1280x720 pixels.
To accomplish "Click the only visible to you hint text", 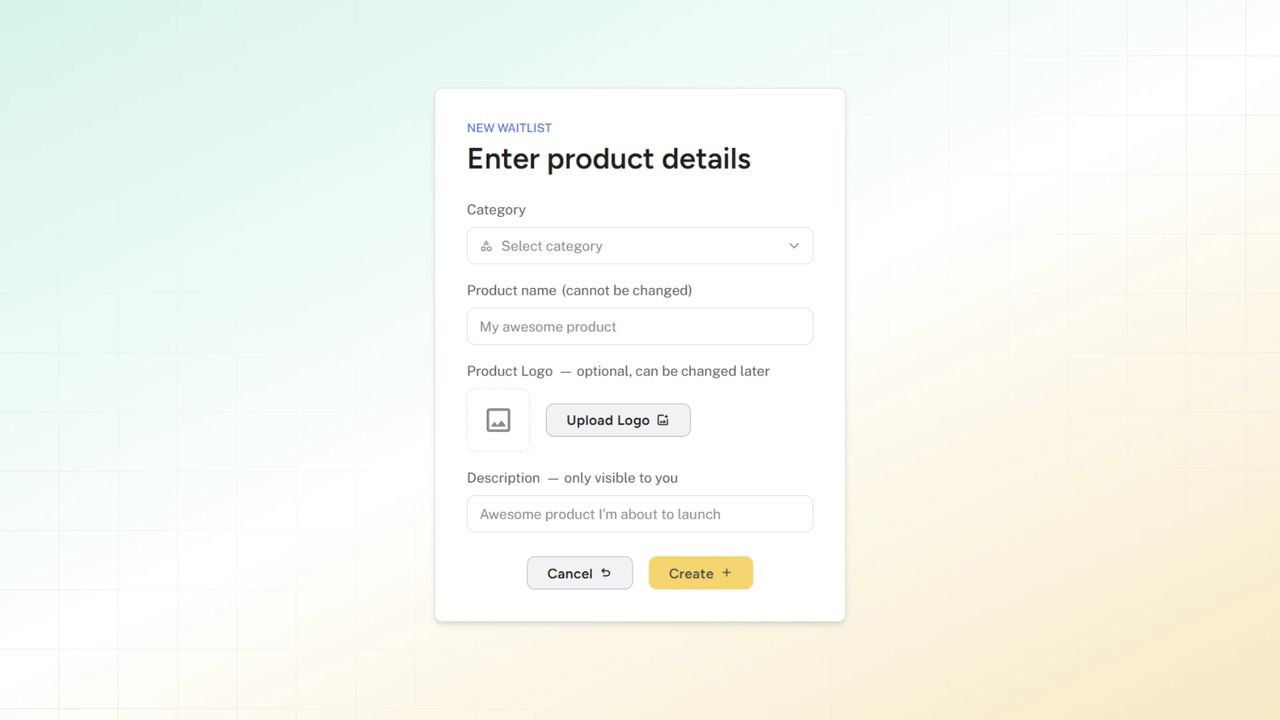I will tap(620, 477).
